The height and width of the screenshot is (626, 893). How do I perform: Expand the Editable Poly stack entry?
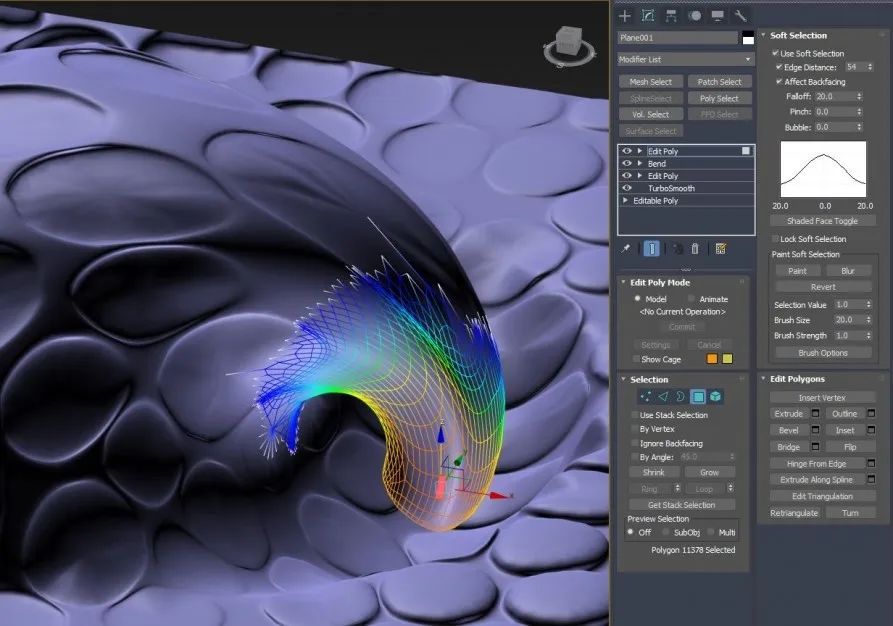point(626,201)
